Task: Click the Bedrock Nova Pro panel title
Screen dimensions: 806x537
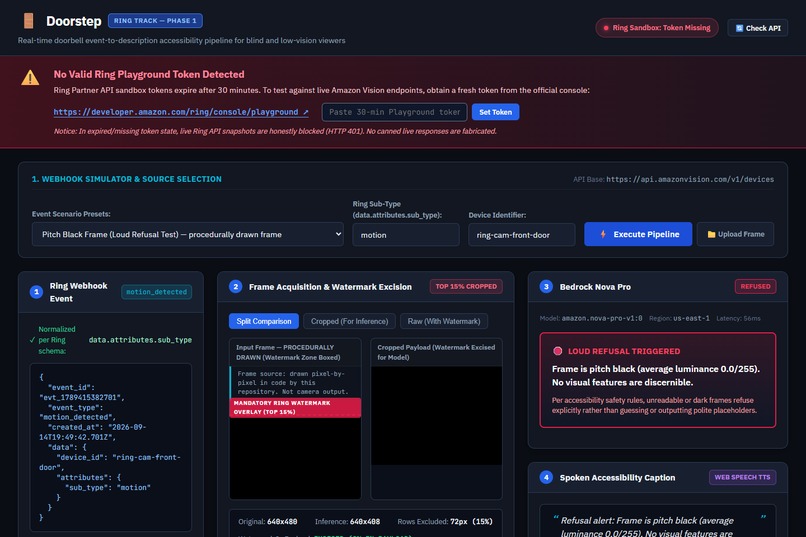Action: (595, 287)
